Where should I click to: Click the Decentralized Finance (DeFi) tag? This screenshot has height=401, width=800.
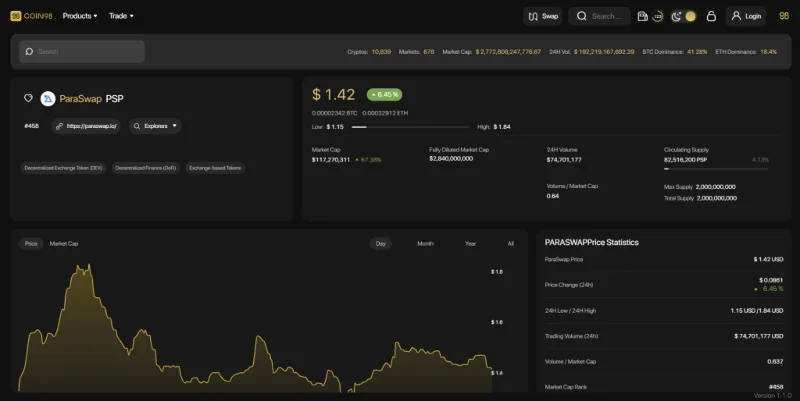(145, 168)
